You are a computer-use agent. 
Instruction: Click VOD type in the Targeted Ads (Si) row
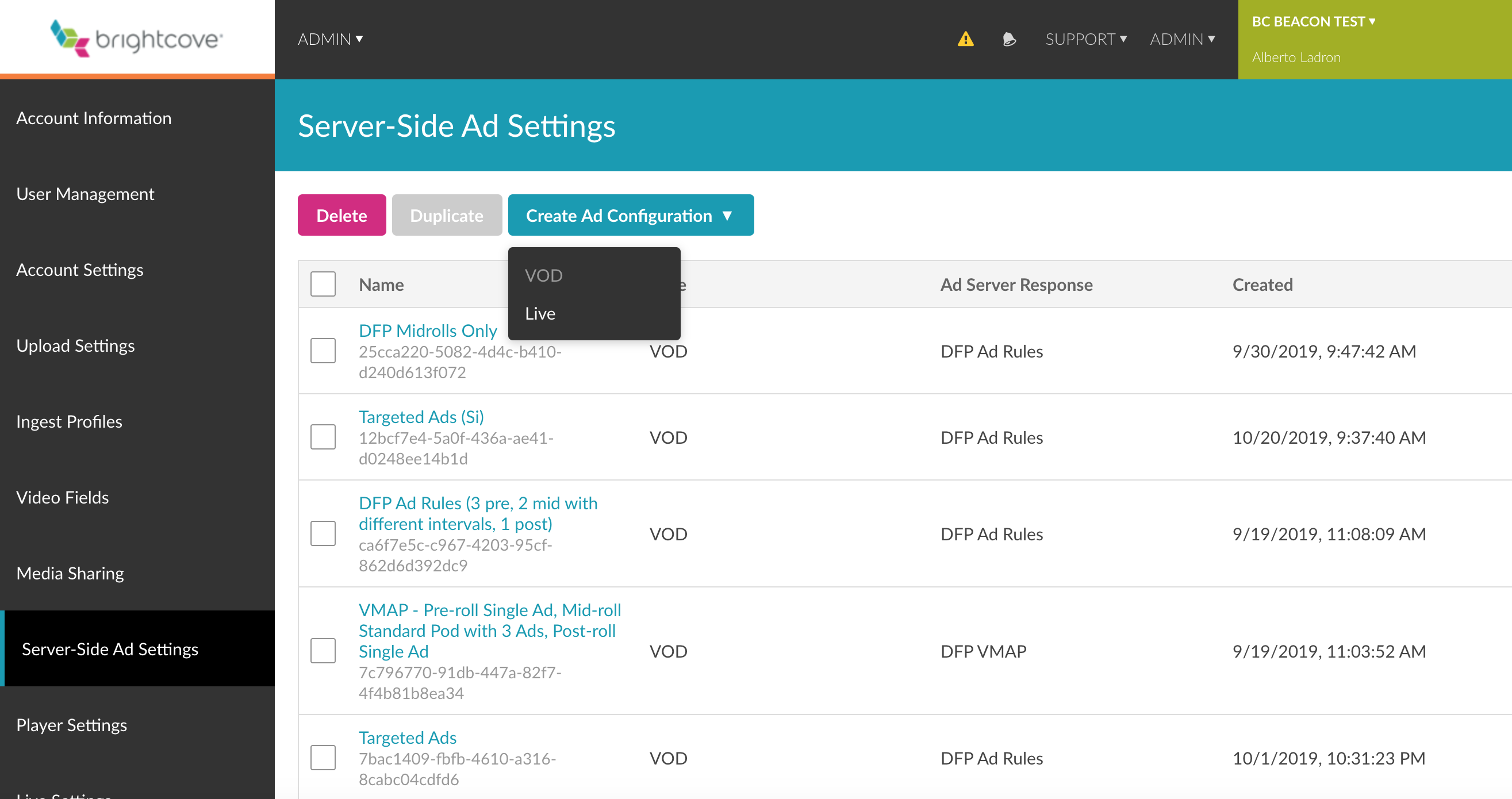[668, 437]
